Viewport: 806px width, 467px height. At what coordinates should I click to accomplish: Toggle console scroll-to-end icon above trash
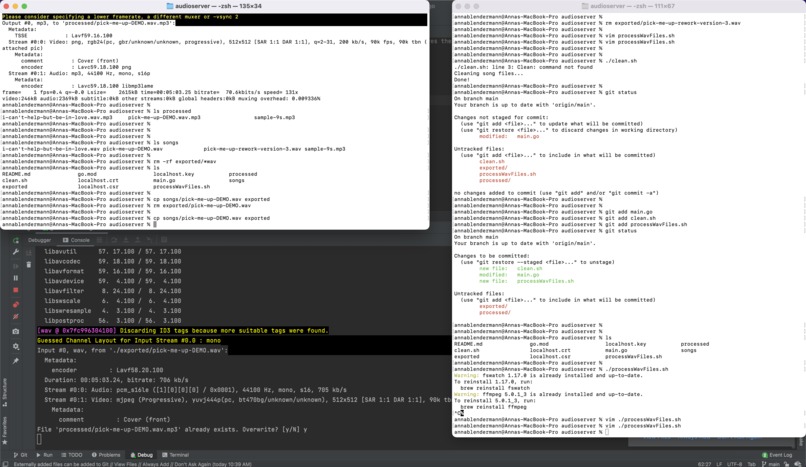click(x=29, y=253)
